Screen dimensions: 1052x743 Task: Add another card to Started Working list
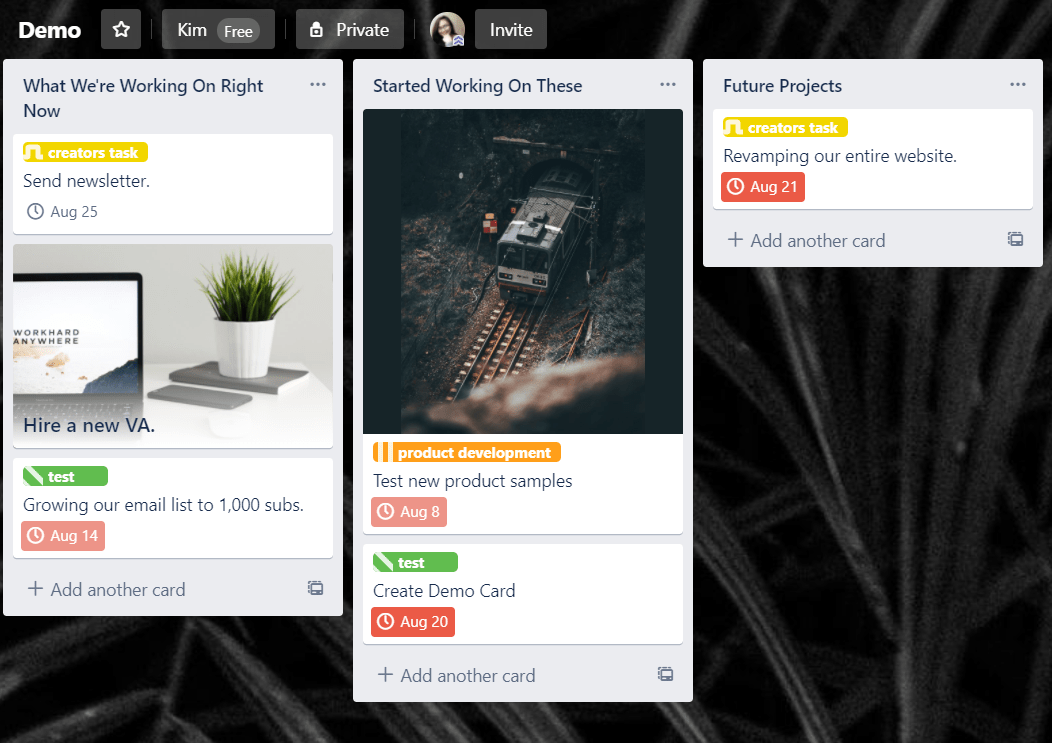click(x=456, y=675)
